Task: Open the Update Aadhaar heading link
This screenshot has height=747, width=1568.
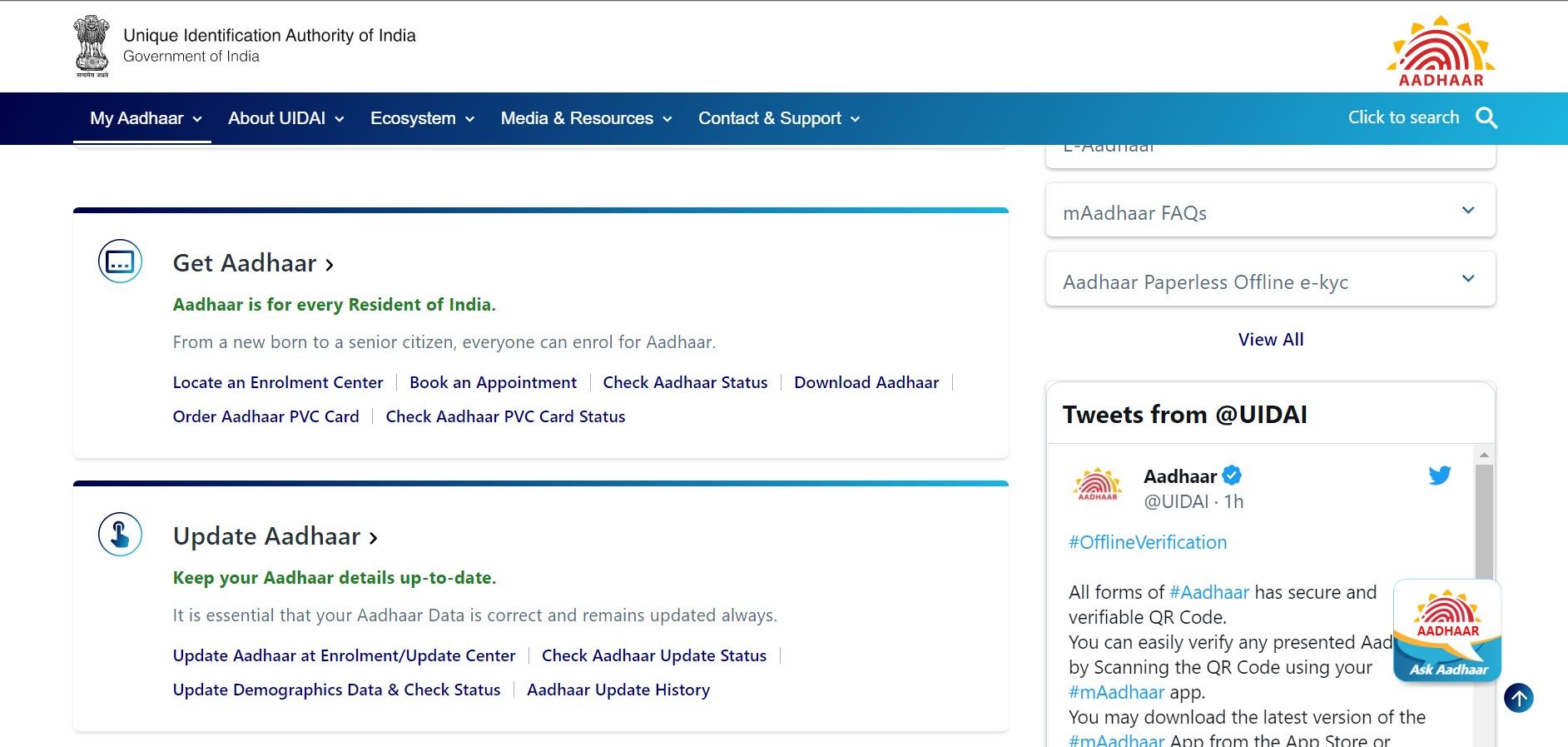Action: [275, 536]
